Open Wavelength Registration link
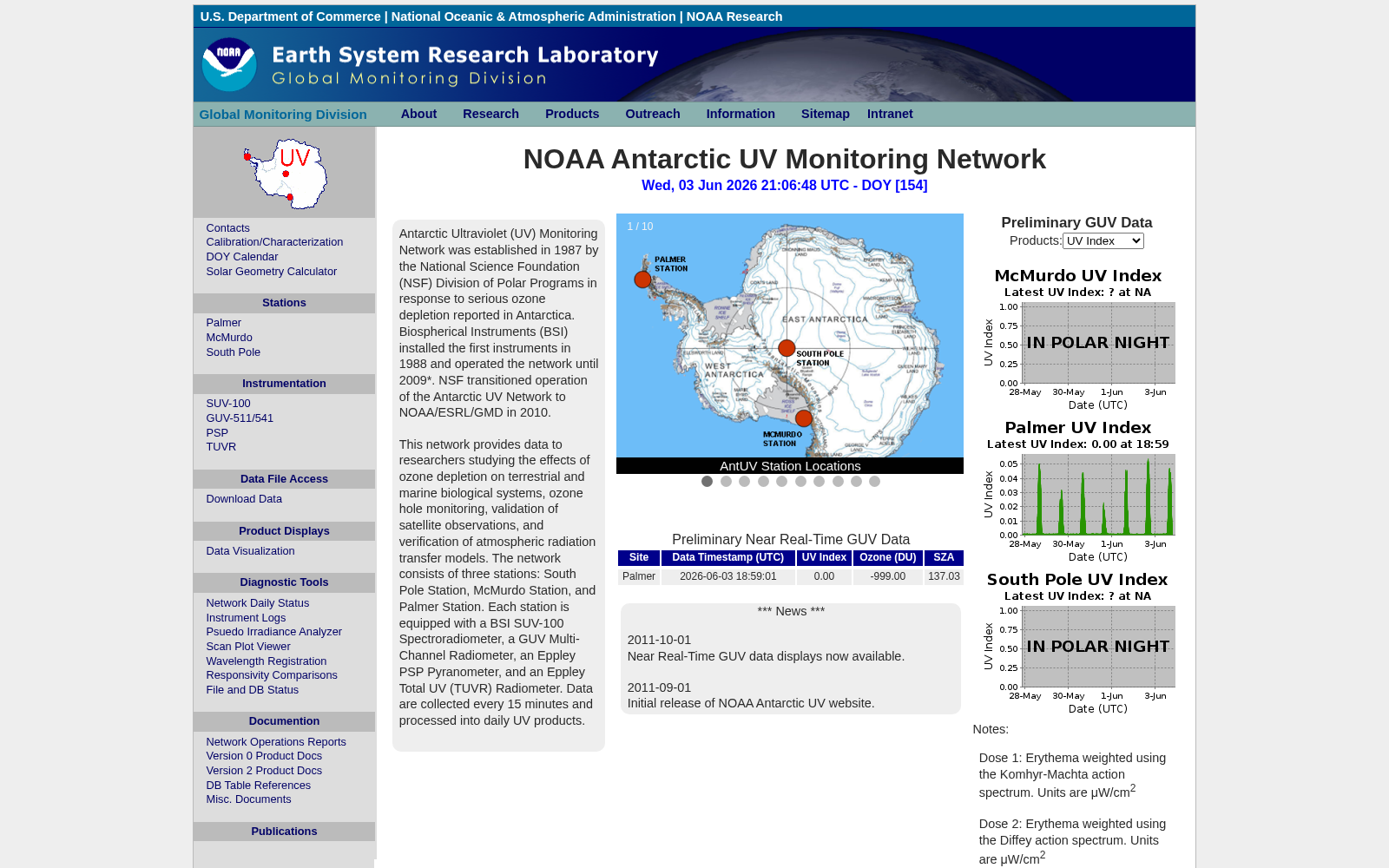This screenshot has height=868, width=1389. click(267, 661)
